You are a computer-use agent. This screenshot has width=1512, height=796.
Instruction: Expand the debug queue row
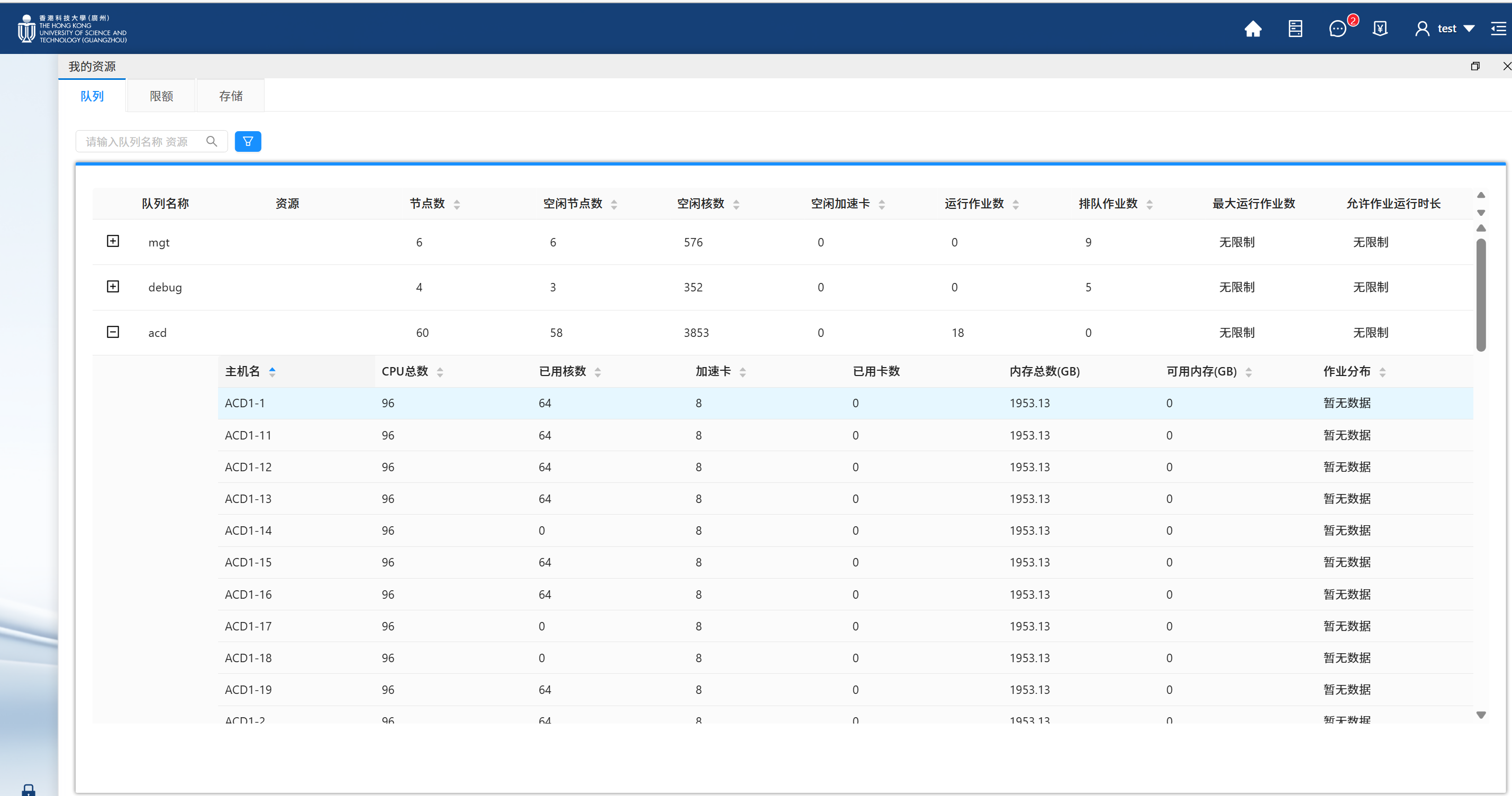[x=113, y=286]
